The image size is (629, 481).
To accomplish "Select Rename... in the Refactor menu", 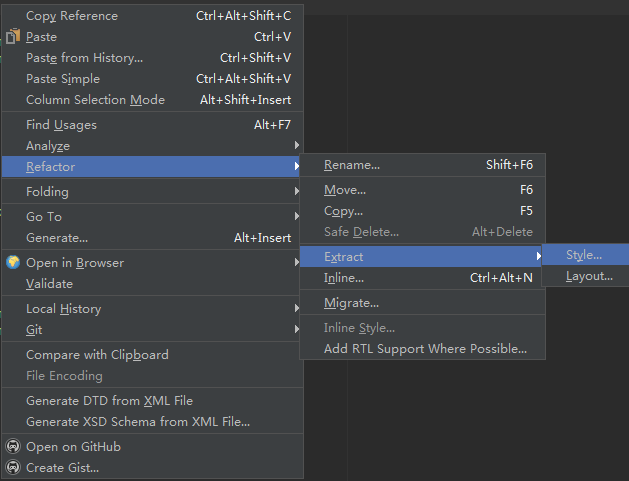I will (422, 165).
